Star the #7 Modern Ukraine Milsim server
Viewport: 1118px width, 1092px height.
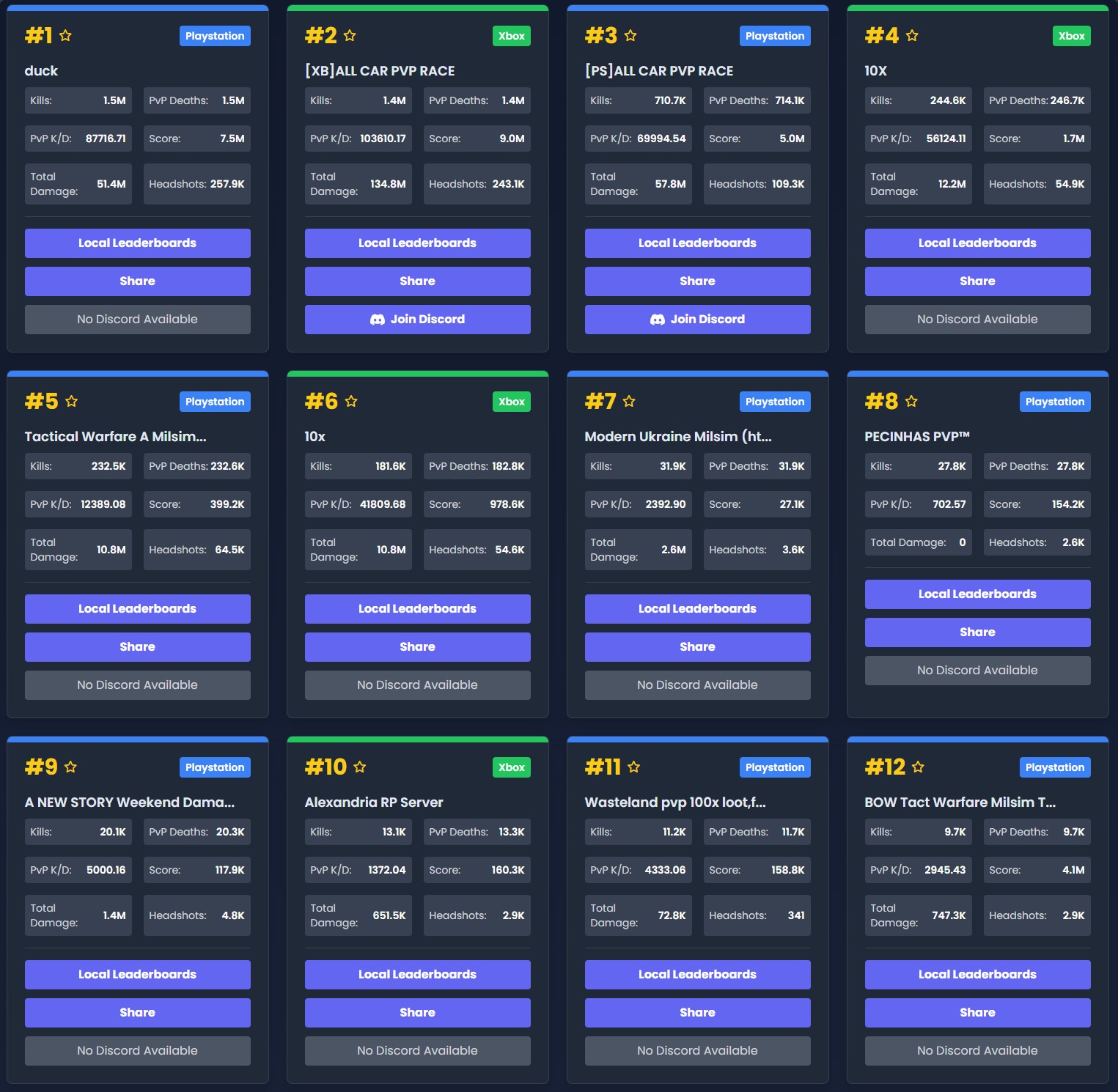629,401
